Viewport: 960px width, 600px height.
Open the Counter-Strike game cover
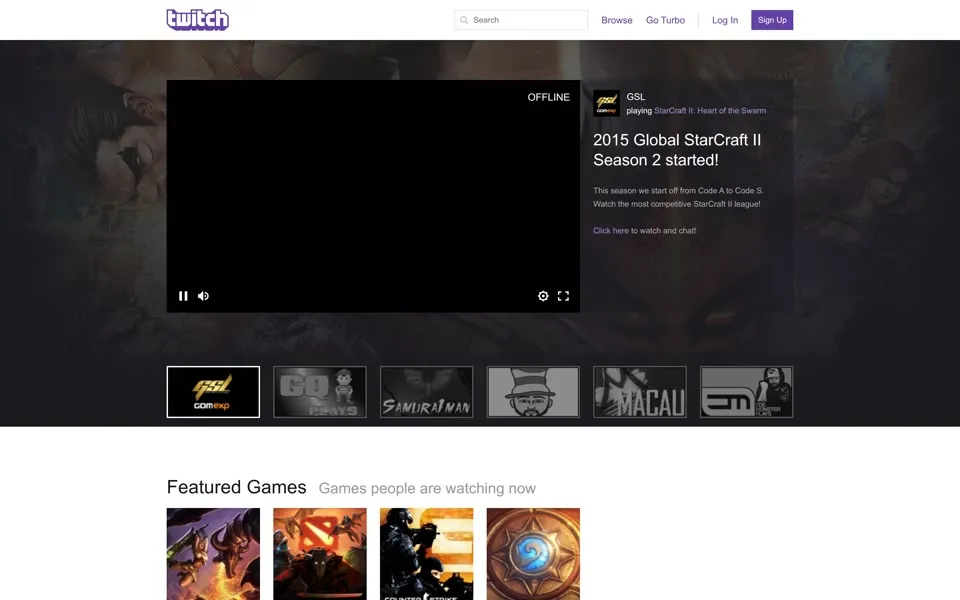426,554
